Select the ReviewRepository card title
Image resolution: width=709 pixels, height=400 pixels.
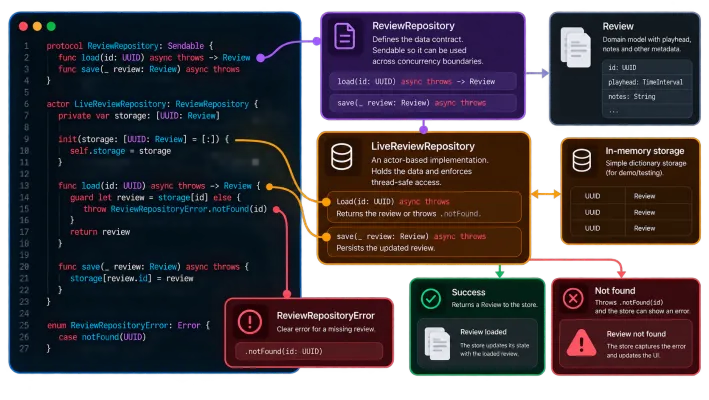413,26
